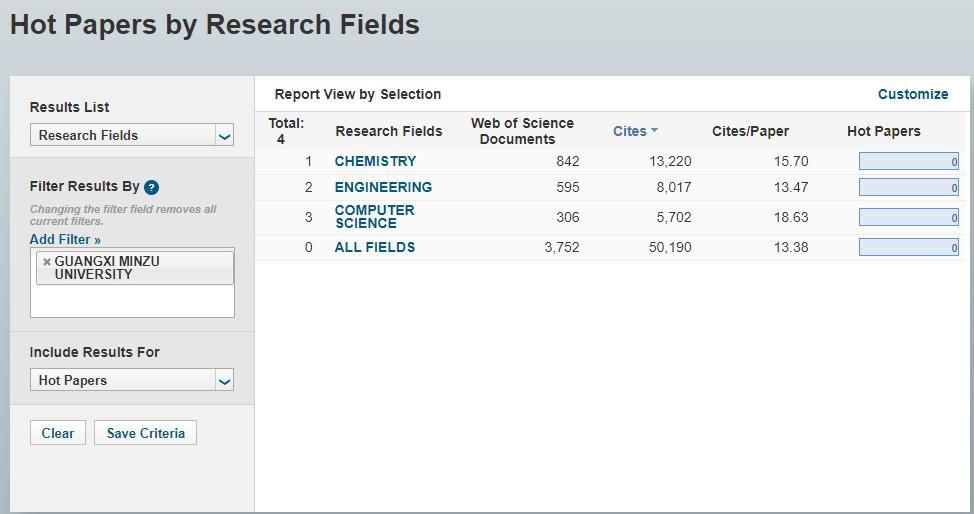Screen dimensions: 974x514
Task: Click the Computer Science hot papers bar
Action: click(908, 217)
